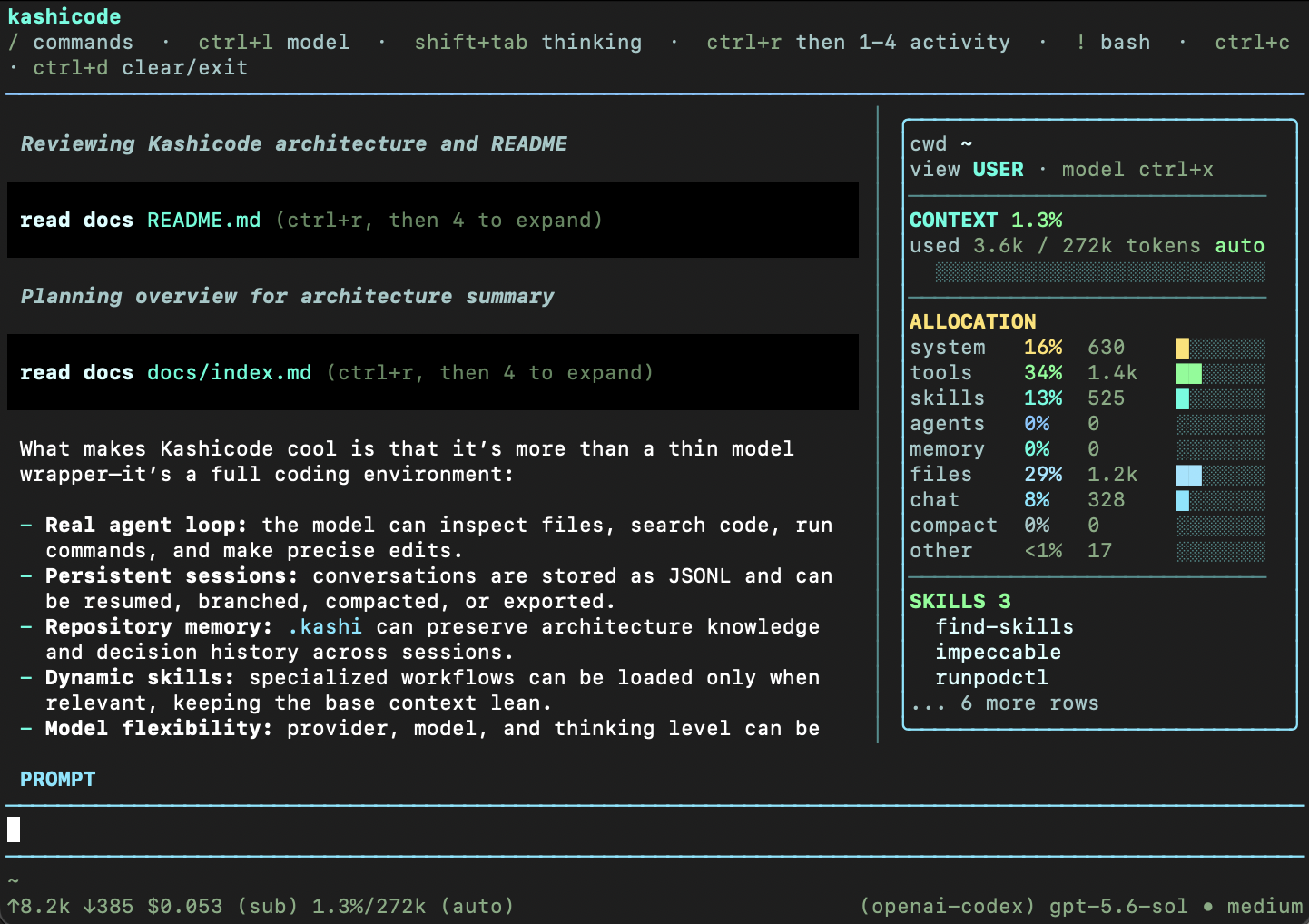The width and height of the screenshot is (1309, 924).
Task: Click the 'auto' context mode label
Action: coord(1240,245)
